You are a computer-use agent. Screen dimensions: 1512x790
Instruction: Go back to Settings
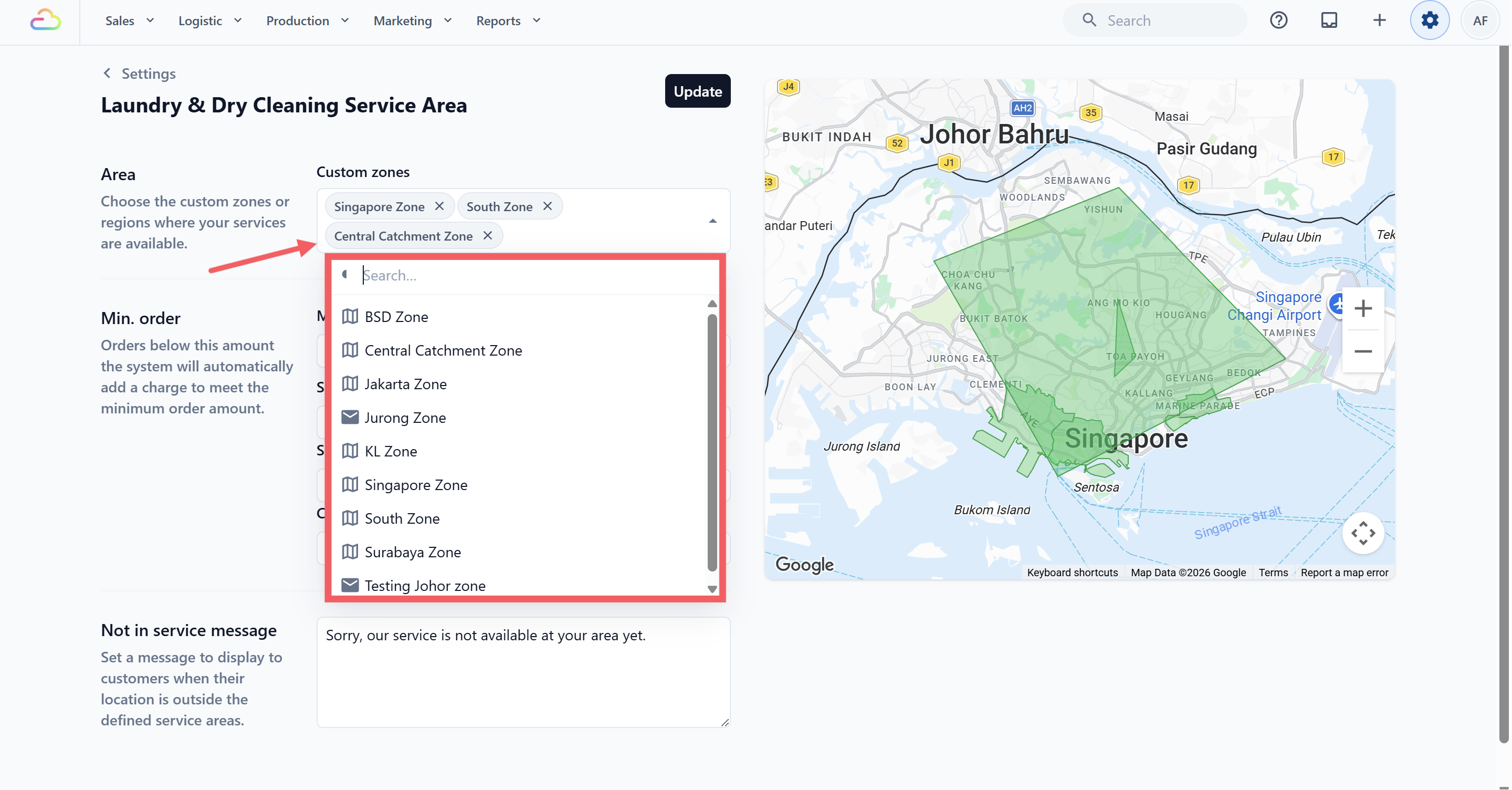[139, 74]
